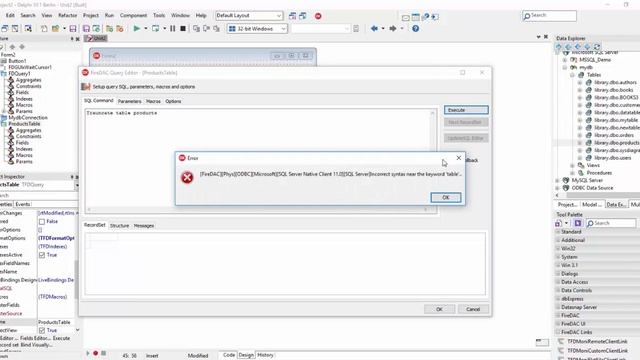Click the green Run arrow in the toolbar
Viewport: 640px width, 360px height.
pos(137,29)
